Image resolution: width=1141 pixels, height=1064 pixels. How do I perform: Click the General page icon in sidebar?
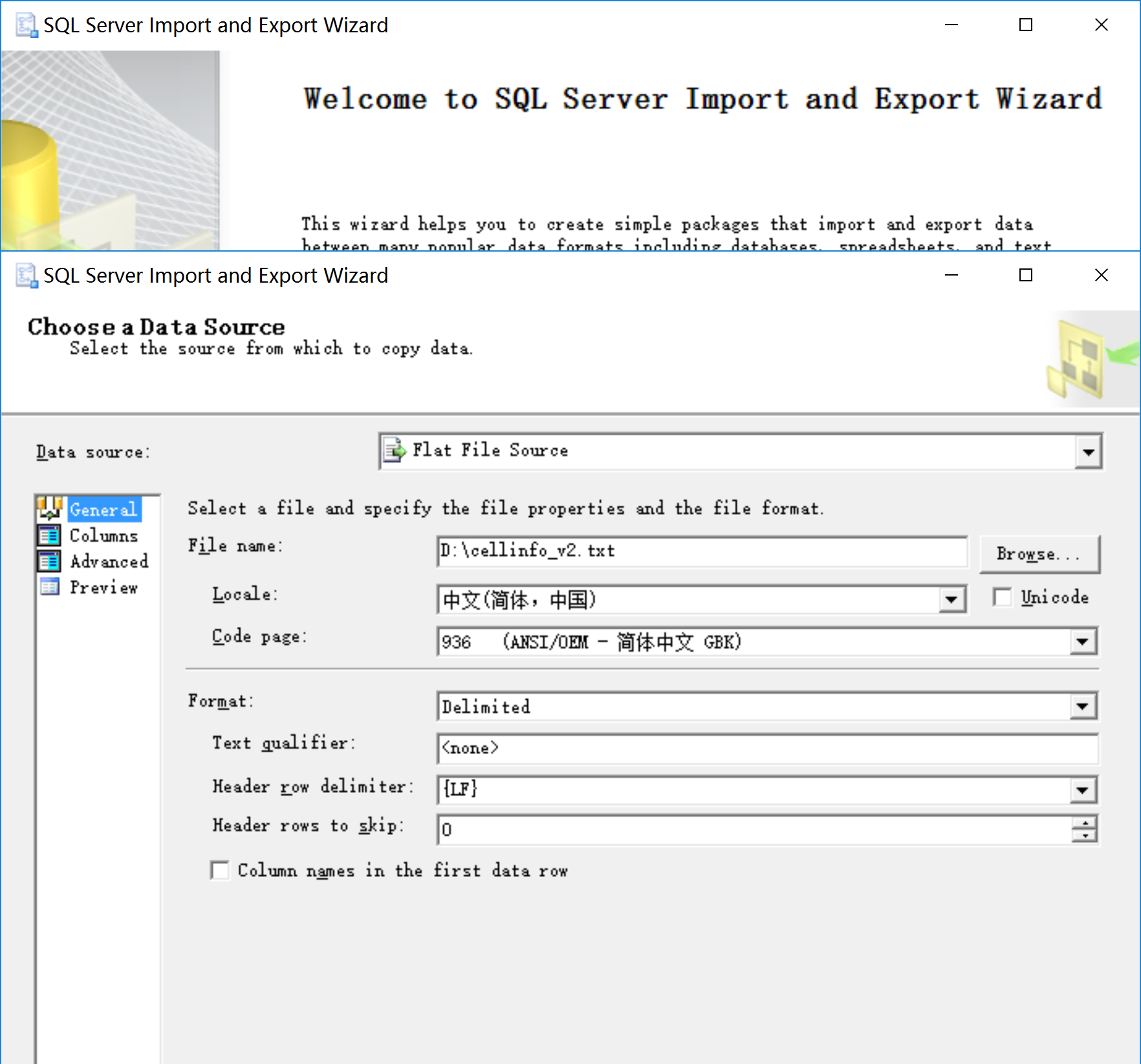pos(50,508)
